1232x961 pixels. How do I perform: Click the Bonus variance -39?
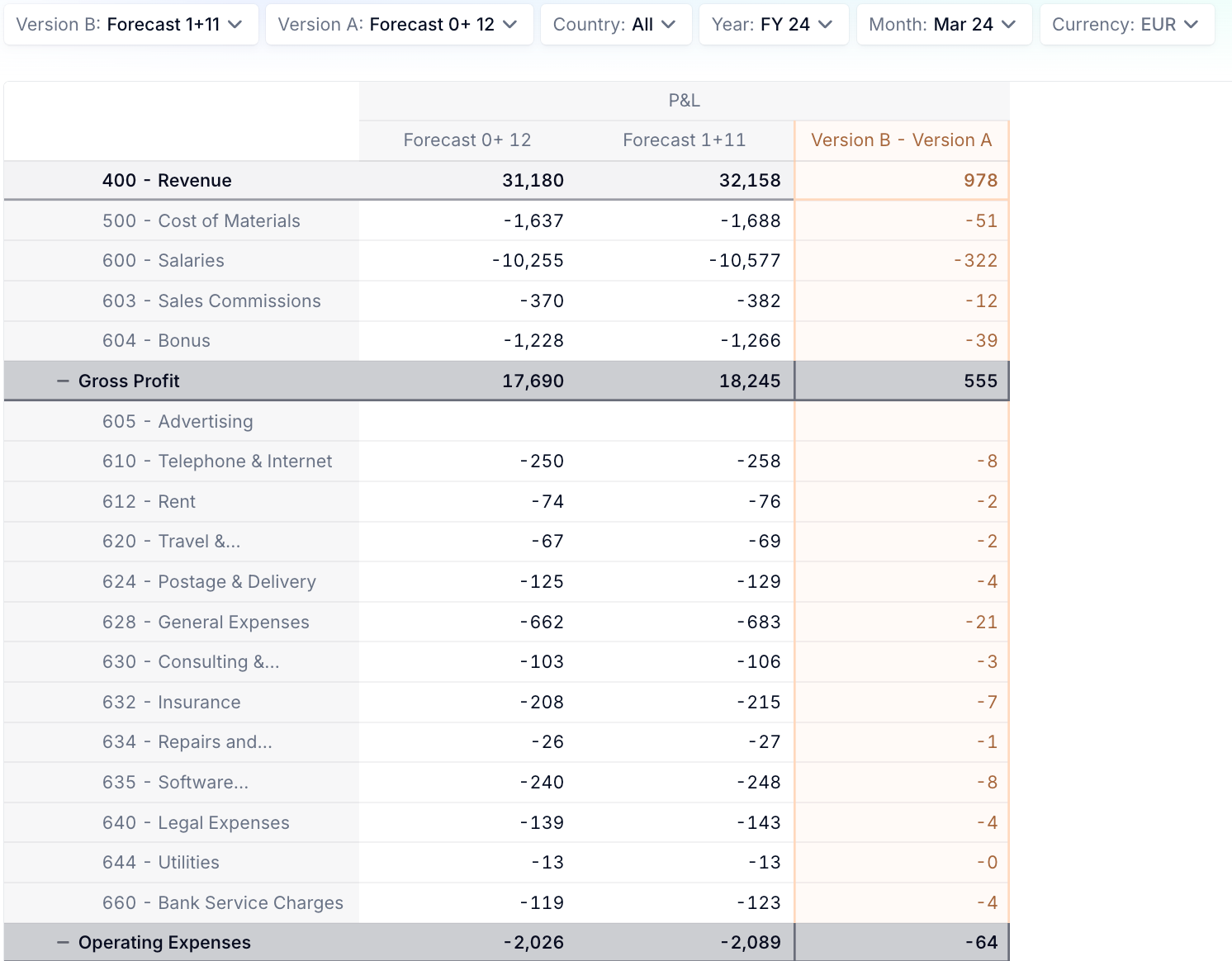pyautogui.click(x=982, y=341)
